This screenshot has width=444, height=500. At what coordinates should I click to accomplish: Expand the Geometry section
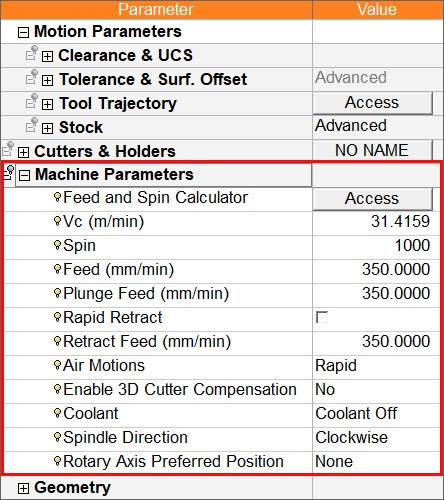point(23,488)
